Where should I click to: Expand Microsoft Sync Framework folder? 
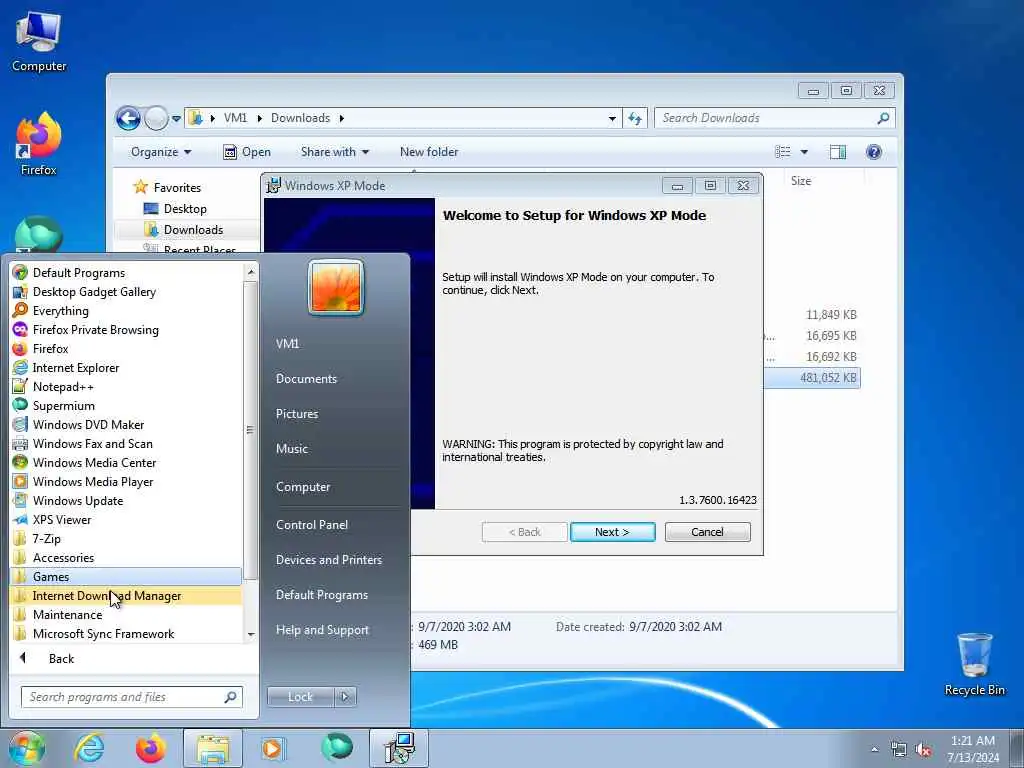pyautogui.click(x=126, y=633)
